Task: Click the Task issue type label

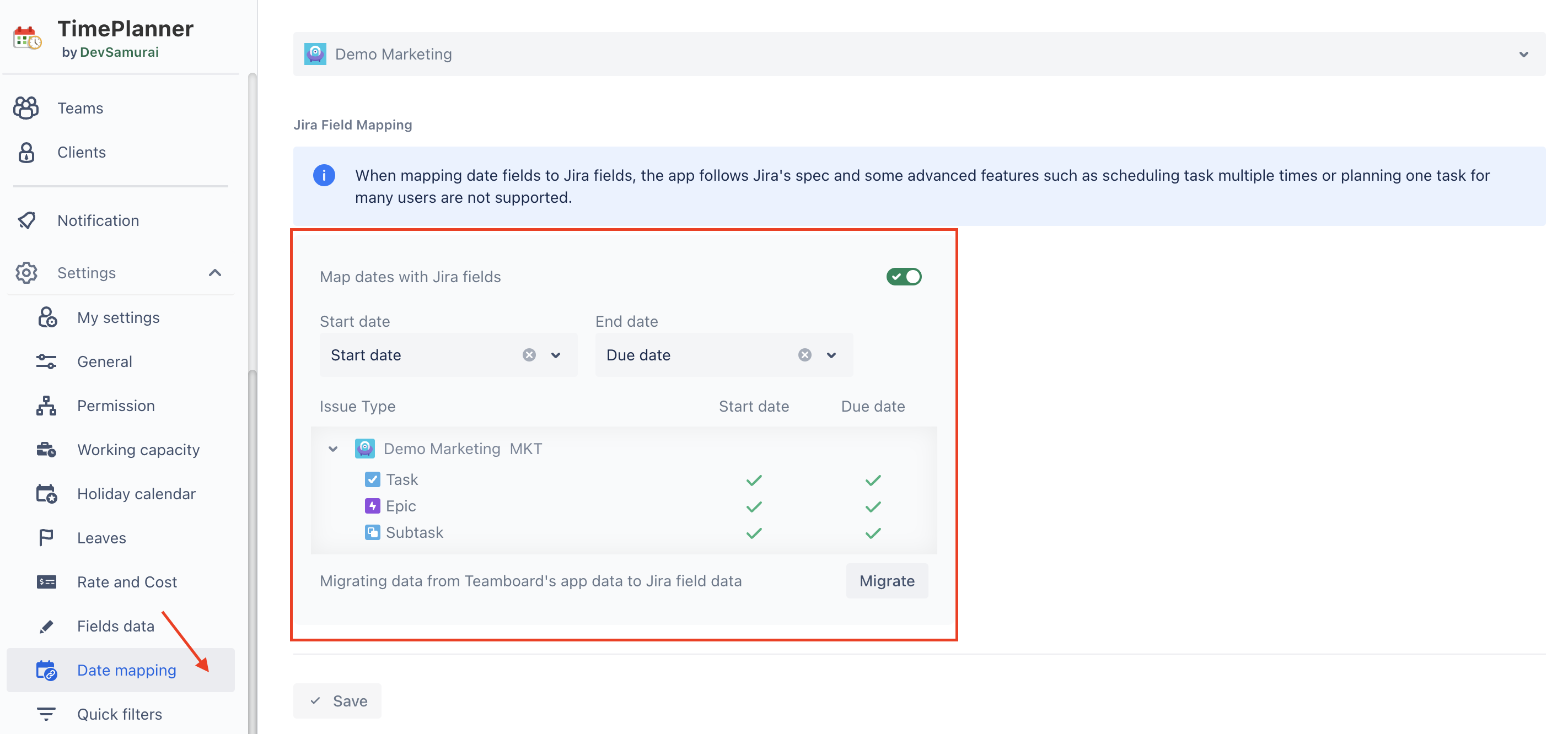Action: (402, 479)
